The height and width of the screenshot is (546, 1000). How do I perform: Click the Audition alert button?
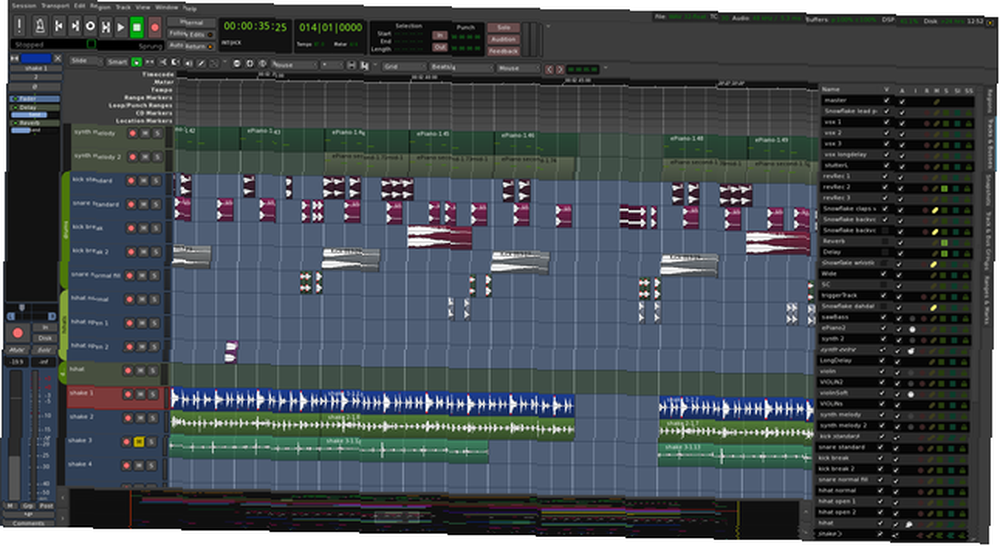pyautogui.click(x=503, y=40)
